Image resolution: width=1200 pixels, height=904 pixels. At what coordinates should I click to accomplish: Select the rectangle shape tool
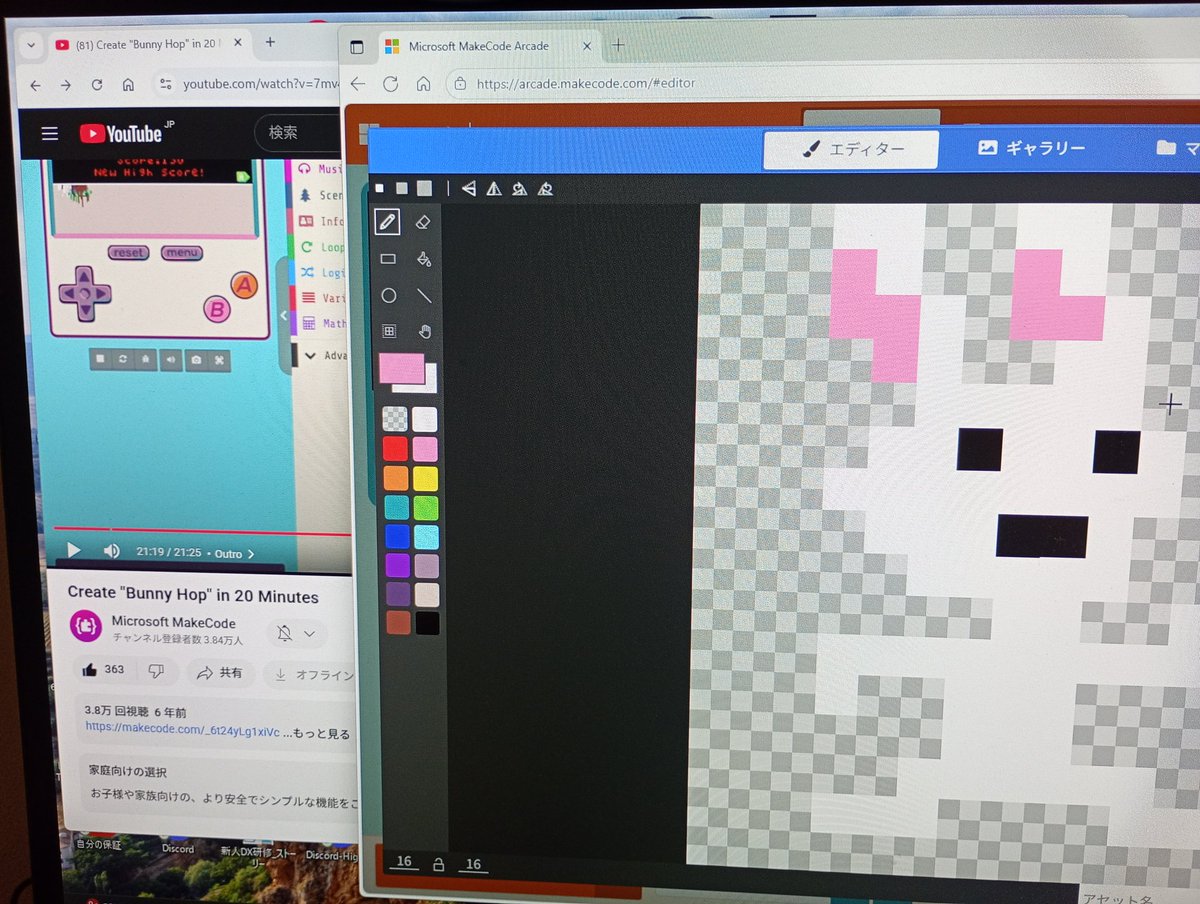(388, 259)
